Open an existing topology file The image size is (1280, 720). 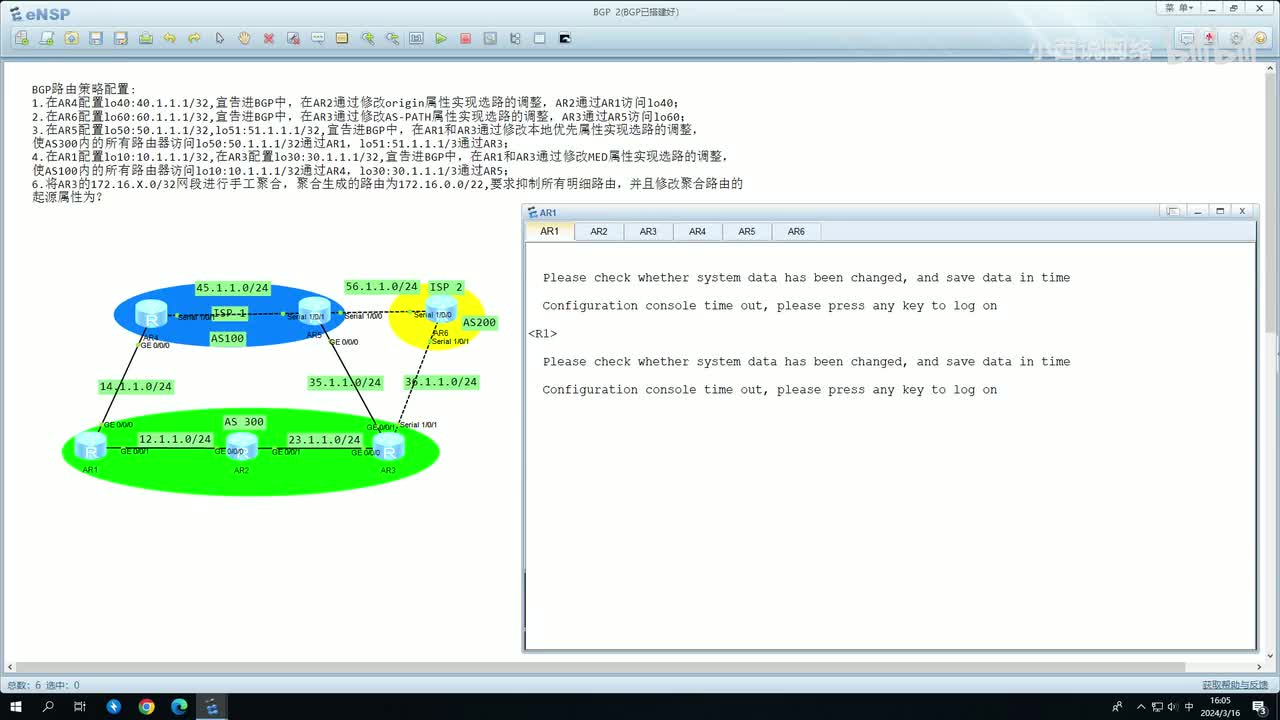(x=71, y=38)
